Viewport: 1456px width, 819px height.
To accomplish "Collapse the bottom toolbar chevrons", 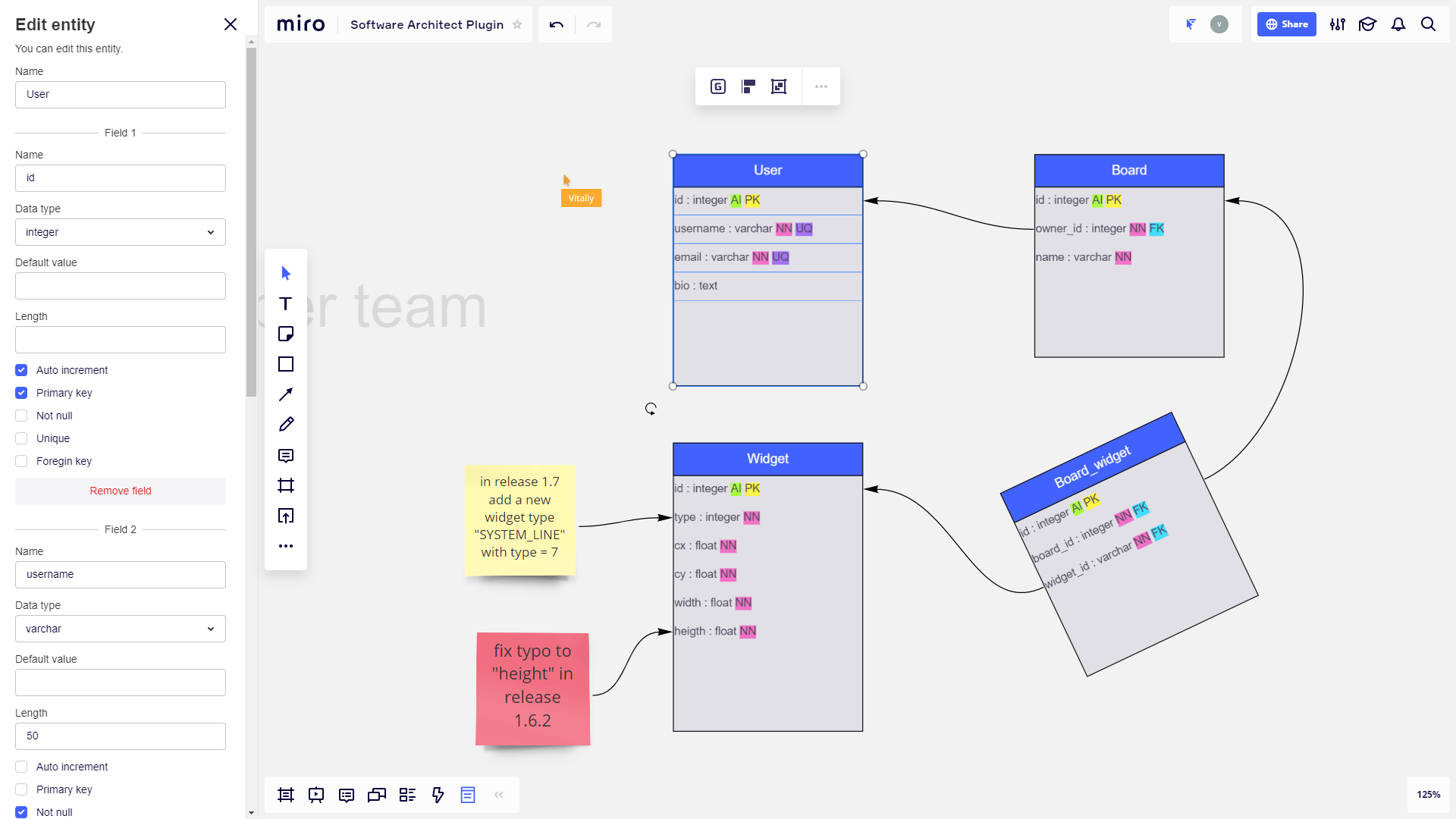I will (x=499, y=795).
